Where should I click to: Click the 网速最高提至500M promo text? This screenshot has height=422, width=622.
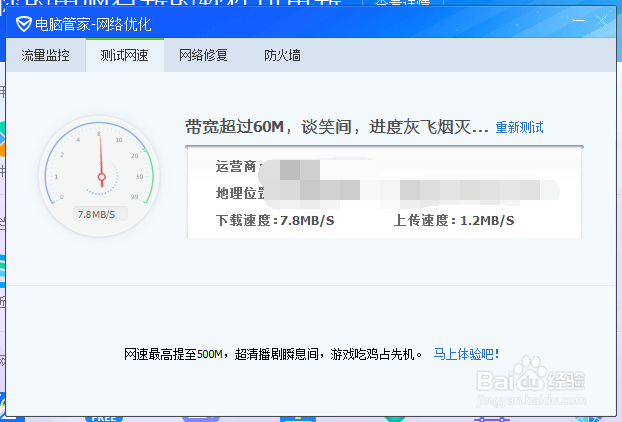[x=273, y=354]
